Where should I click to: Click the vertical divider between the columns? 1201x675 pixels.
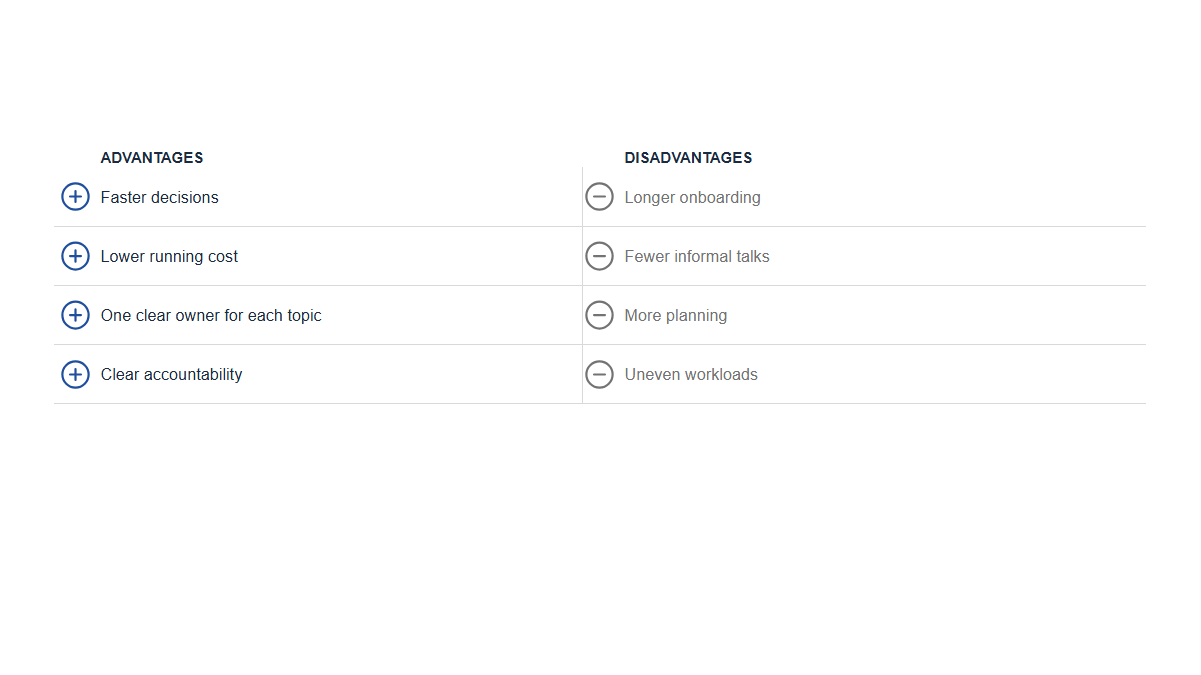(582, 285)
